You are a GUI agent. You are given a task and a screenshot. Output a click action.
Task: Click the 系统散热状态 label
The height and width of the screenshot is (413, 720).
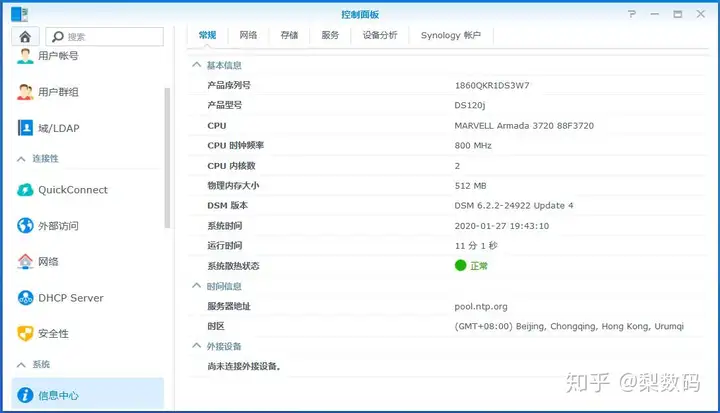tap(233, 266)
